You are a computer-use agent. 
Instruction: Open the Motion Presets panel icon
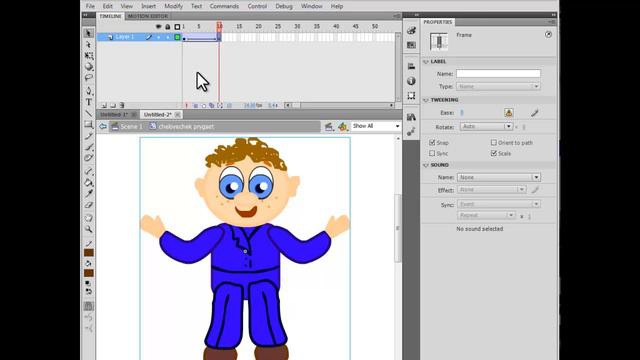(411, 131)
